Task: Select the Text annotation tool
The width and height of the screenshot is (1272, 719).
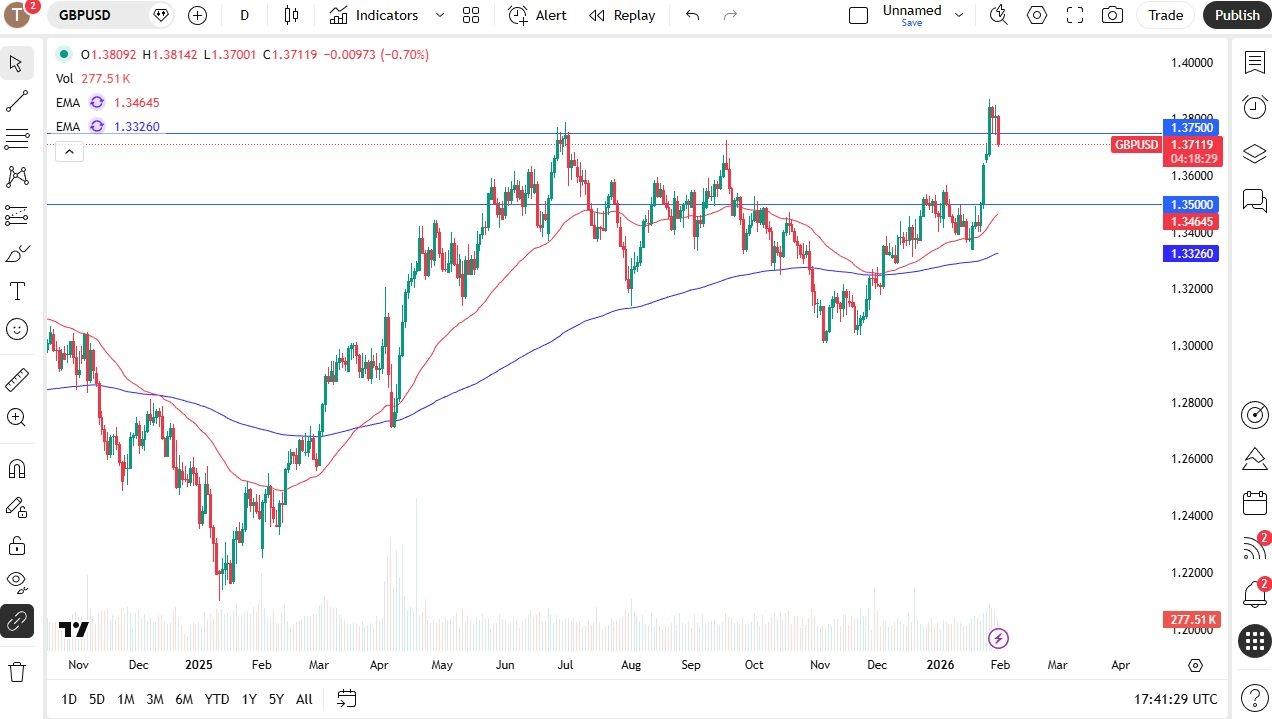Action: click(16, 291)
